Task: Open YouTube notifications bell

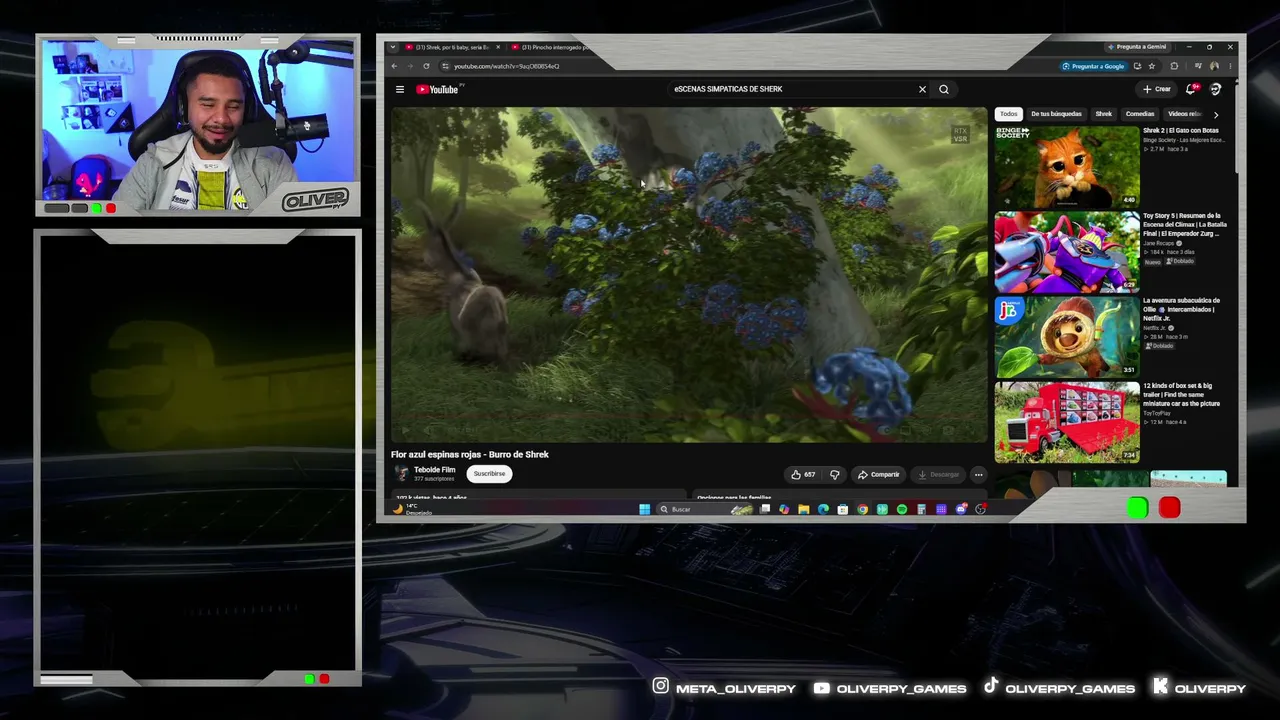Action: coord(1191,89)
